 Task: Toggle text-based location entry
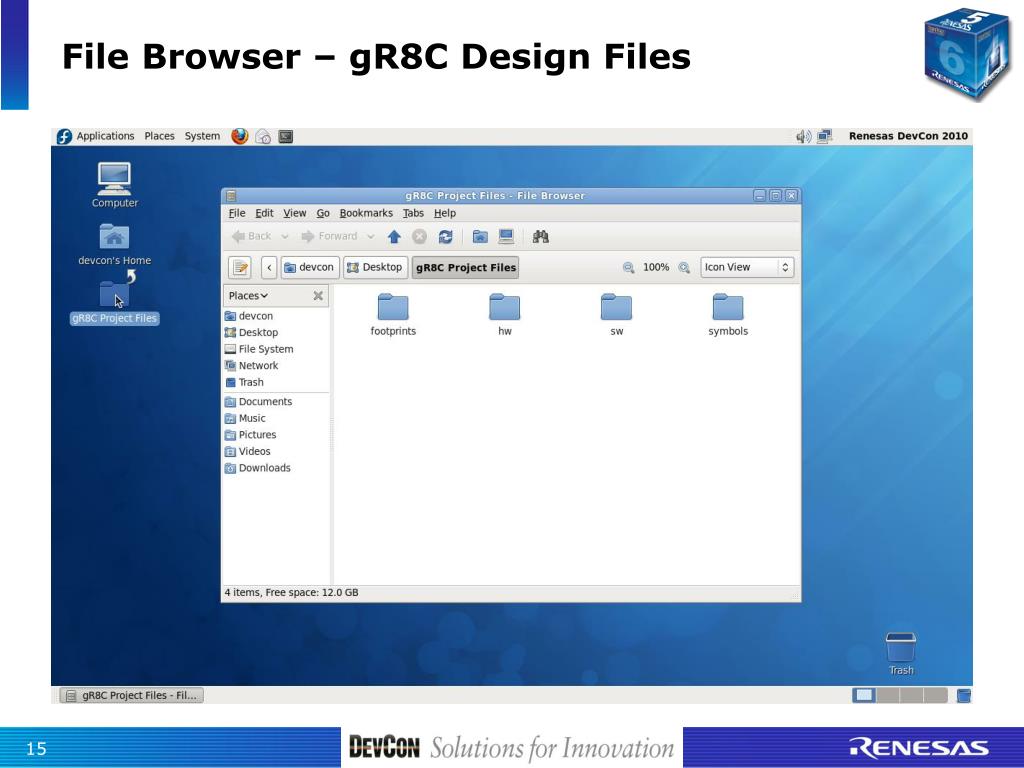click(x=240, y=267)
